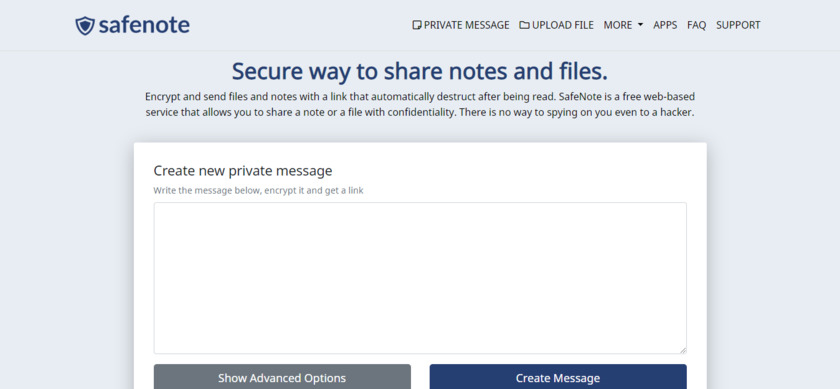
Task: Click the safenote shield logo icon
Action: (85, 26)
